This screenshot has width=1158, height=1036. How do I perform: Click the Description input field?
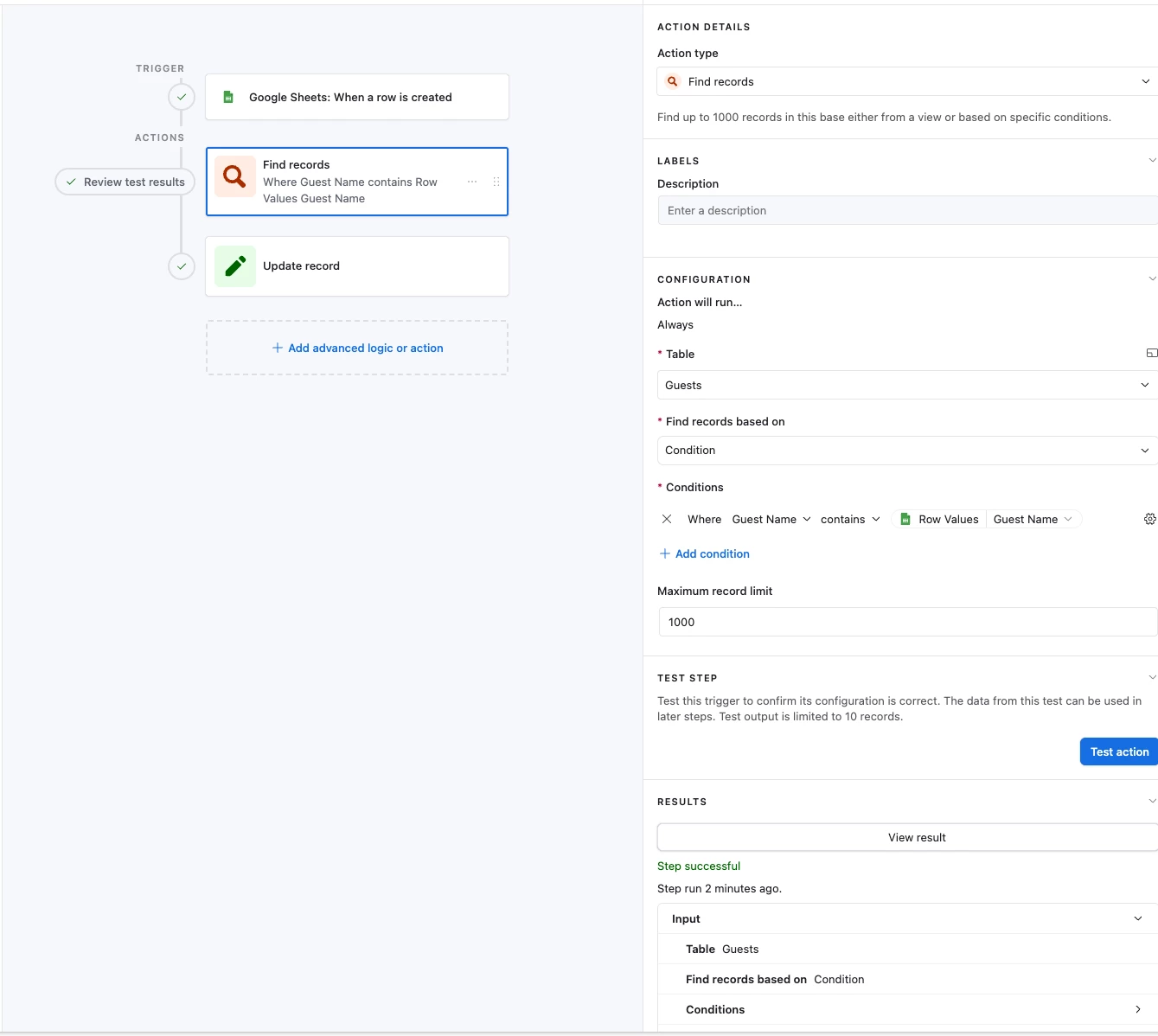906,210
